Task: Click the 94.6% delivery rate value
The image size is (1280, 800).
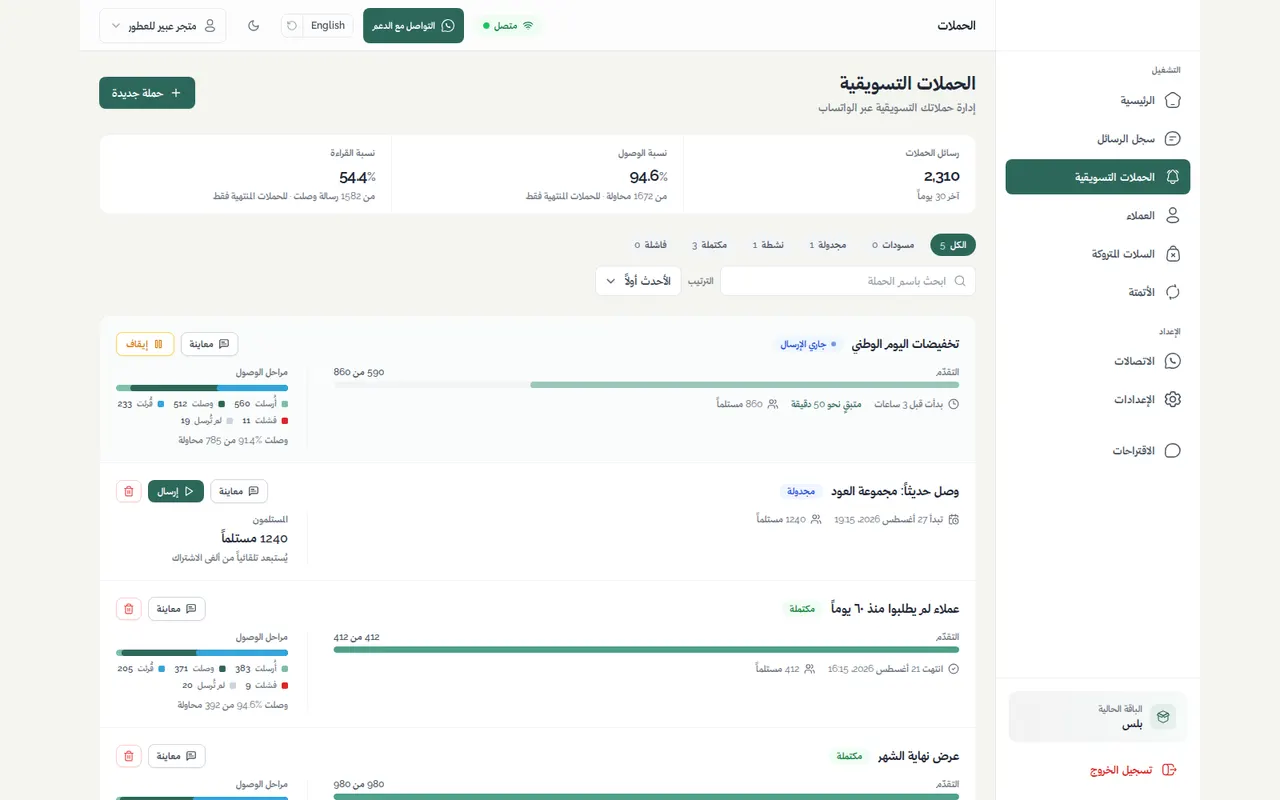Action: [649, 177]
